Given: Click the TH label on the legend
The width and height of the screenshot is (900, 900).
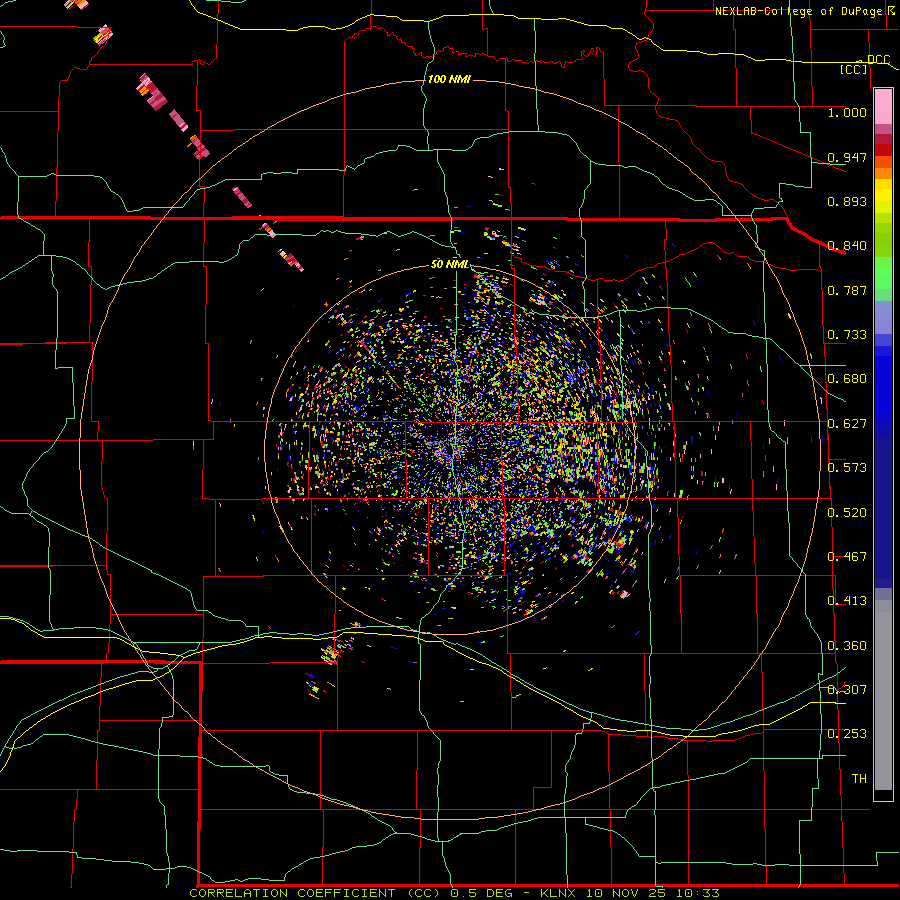Looking at the screenshot, I should coord(859,779).
